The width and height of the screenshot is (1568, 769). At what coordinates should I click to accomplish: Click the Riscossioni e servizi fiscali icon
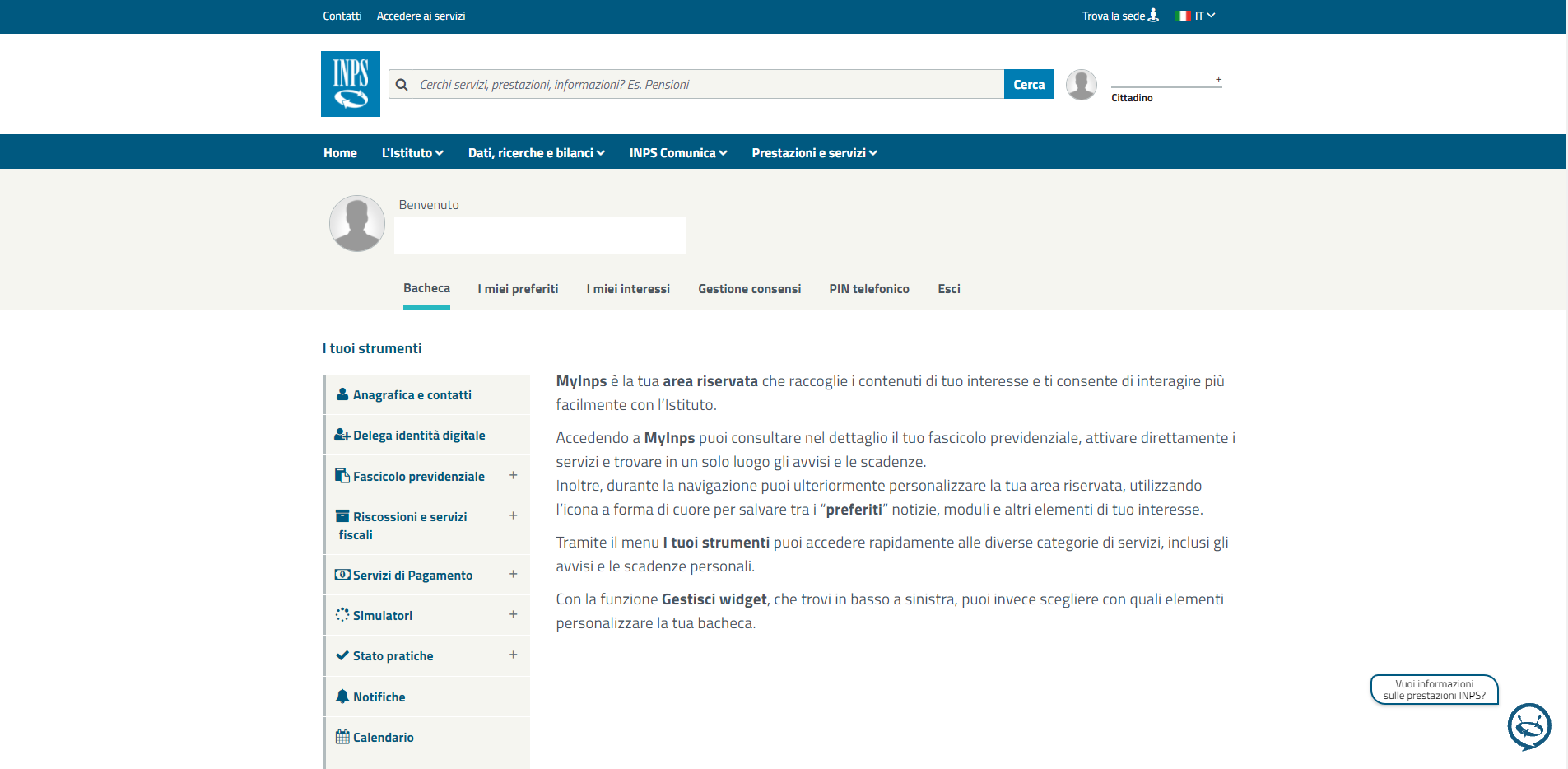342,516
